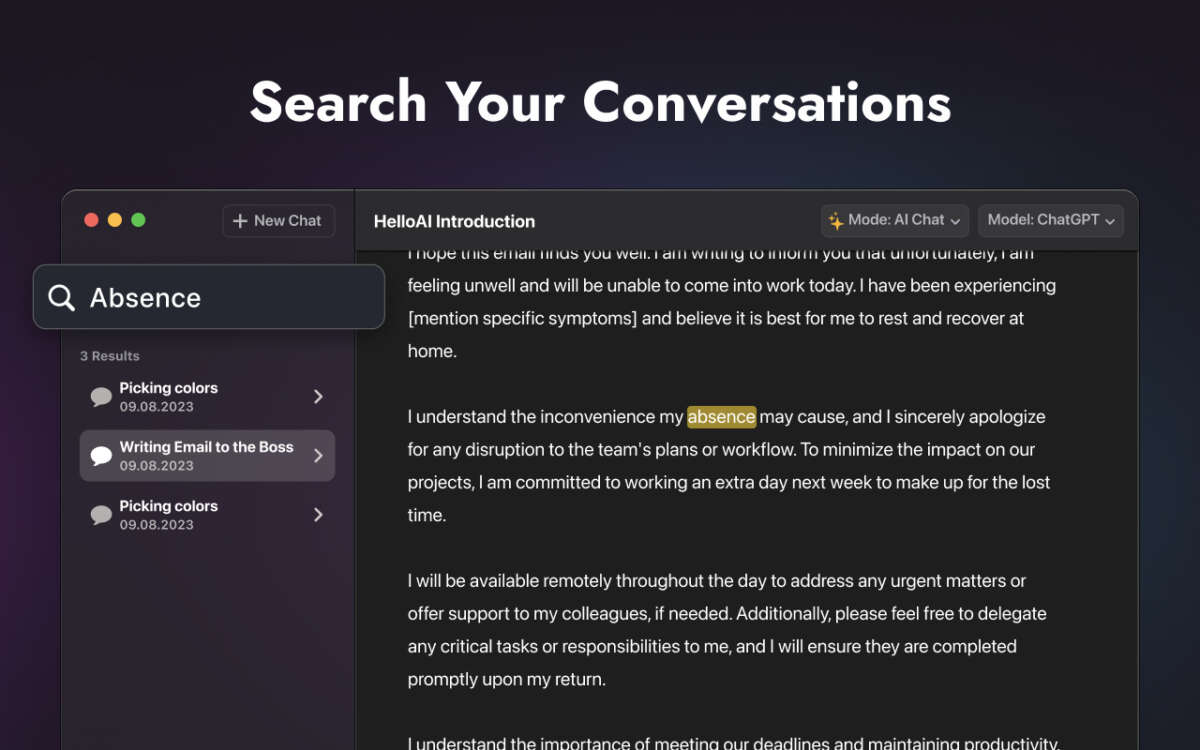This screenshot has height=750, width=1200.
Task: Click into the search field containing "Absence"
Action: click(x=230, y=298)
